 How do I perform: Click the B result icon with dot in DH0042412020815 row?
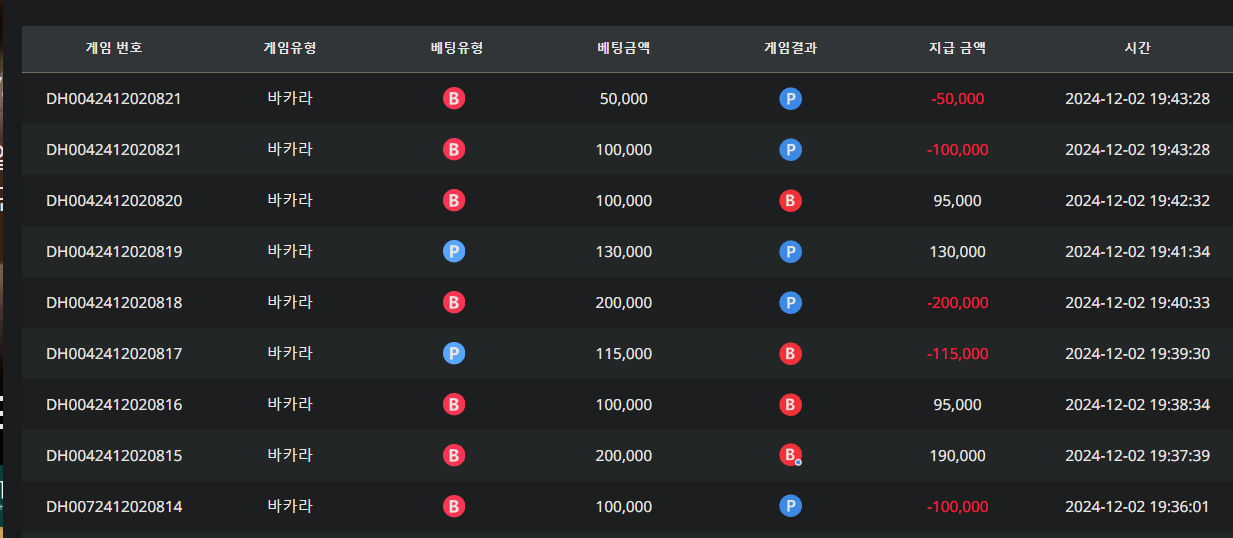coord(790,455)
